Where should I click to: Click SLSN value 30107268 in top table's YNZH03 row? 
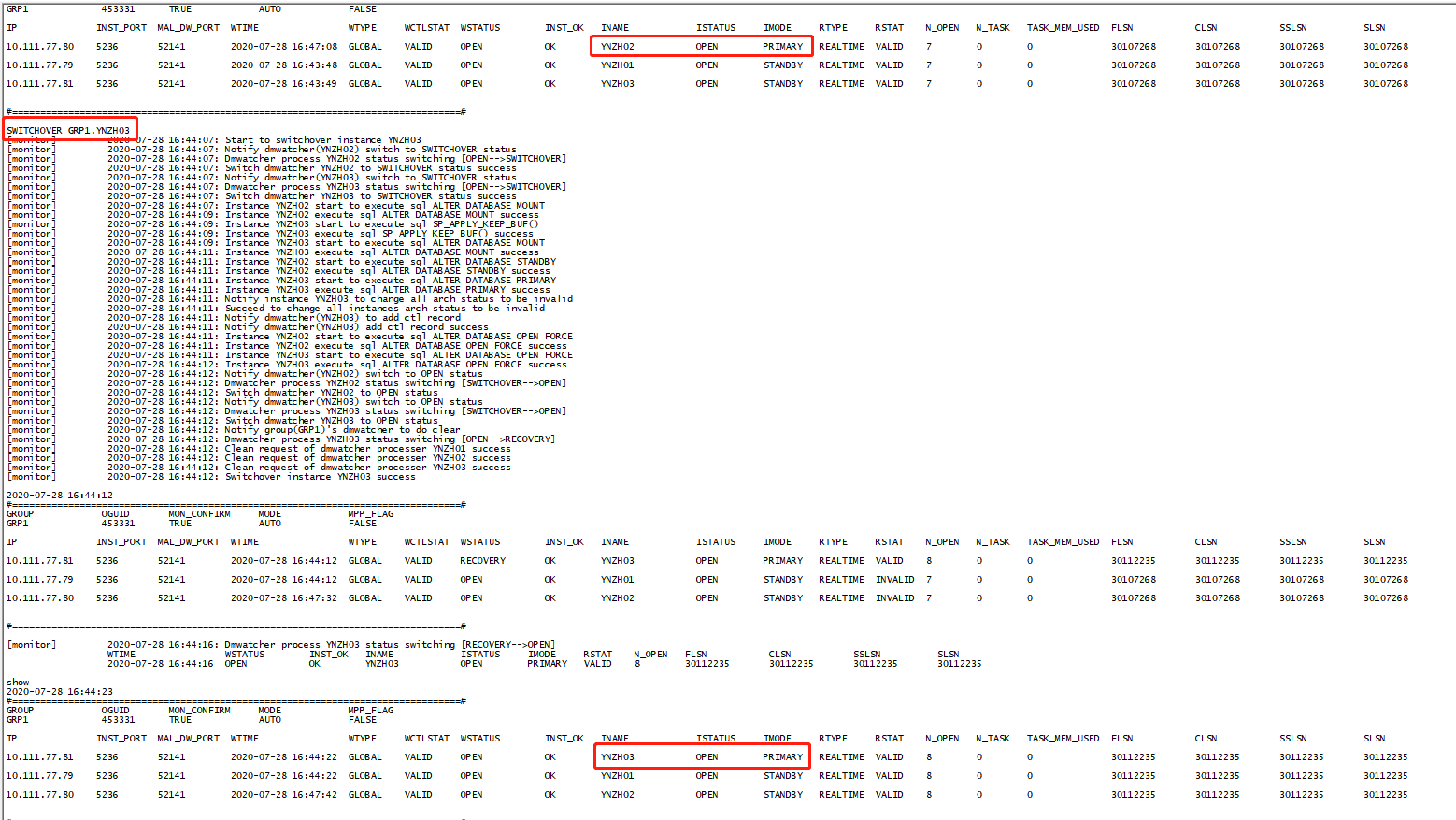click(x=1385, y=83)
